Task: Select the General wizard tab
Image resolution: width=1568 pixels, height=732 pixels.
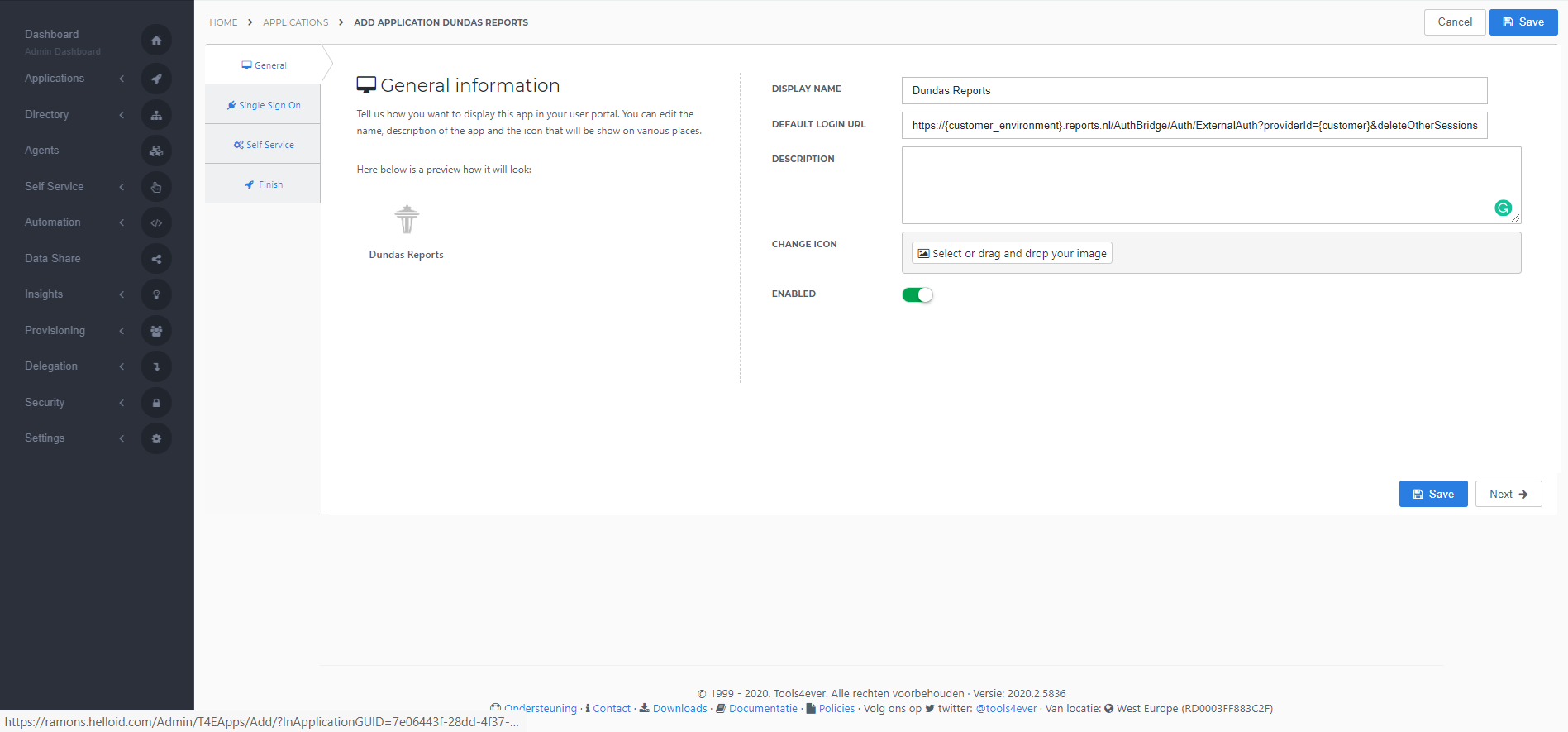Action: pos(264,65)
